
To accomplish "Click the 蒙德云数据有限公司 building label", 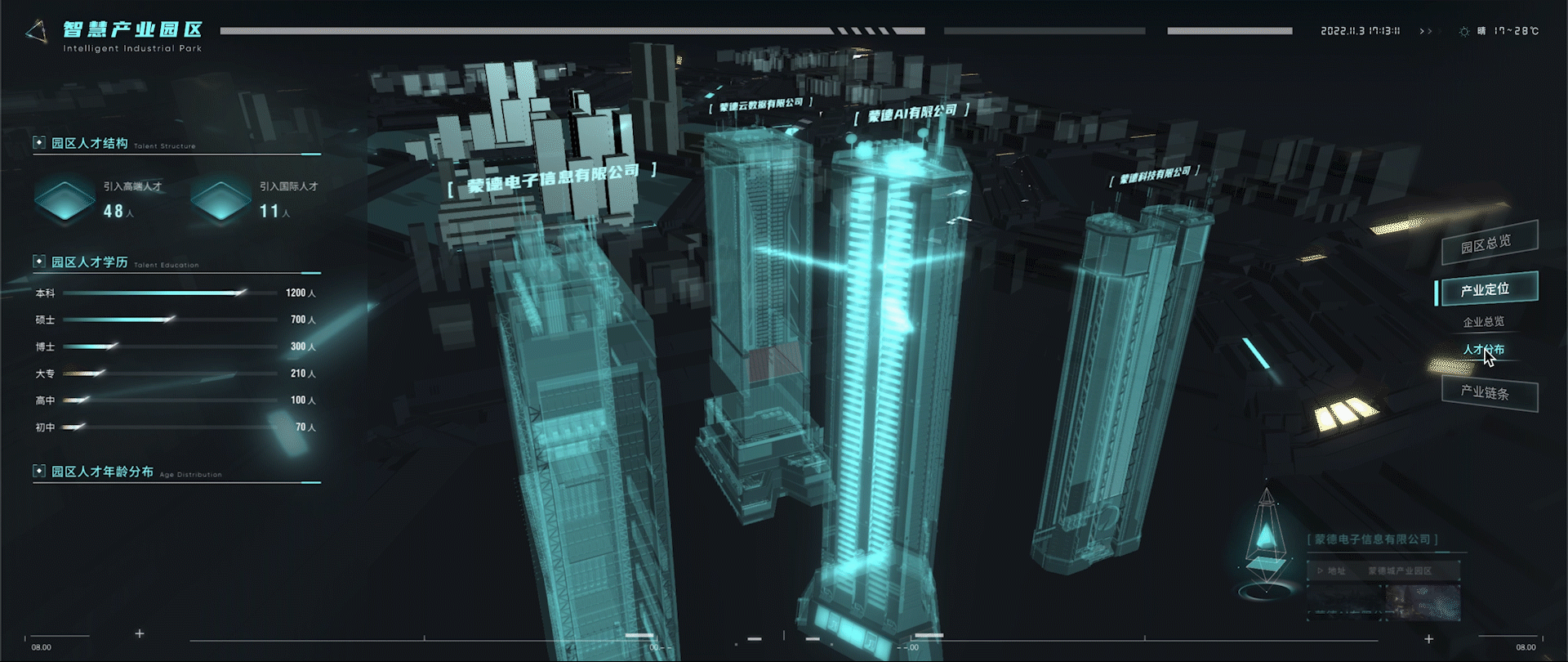I will 760,105.
